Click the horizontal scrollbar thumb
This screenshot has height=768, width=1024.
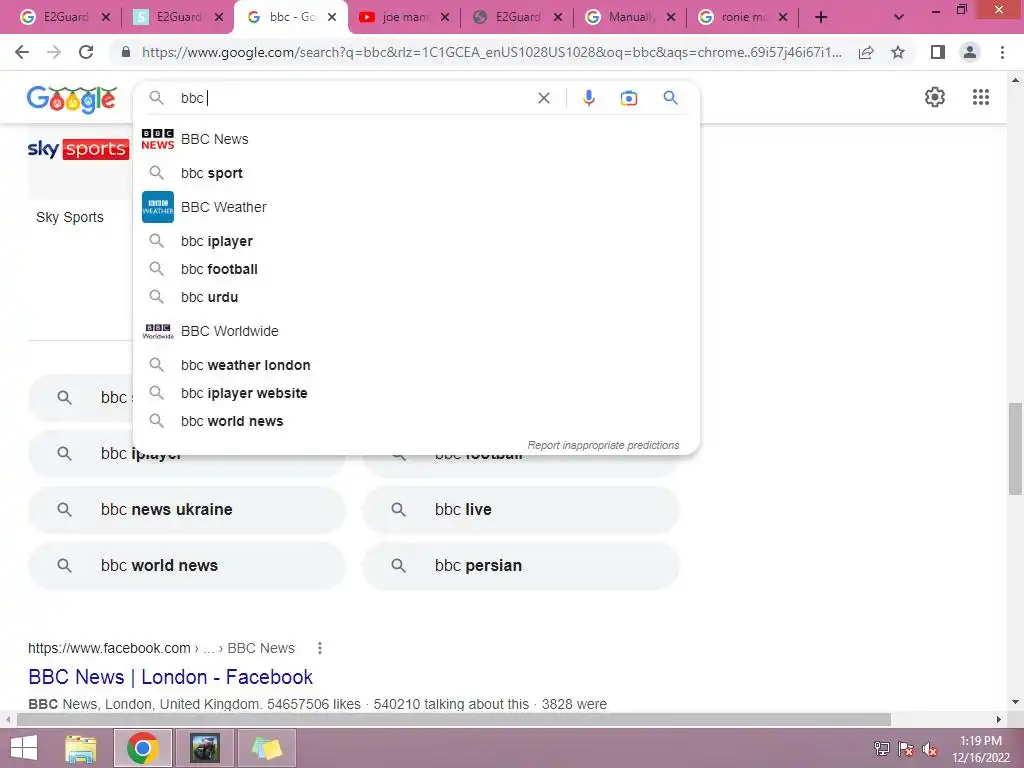[453, 719]
